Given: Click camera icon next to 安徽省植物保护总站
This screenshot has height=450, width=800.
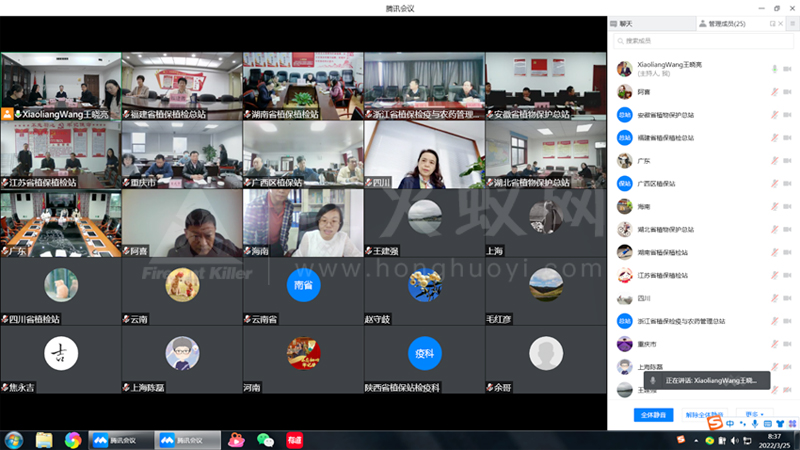Looking at the screenshot, I should (790, 115).
